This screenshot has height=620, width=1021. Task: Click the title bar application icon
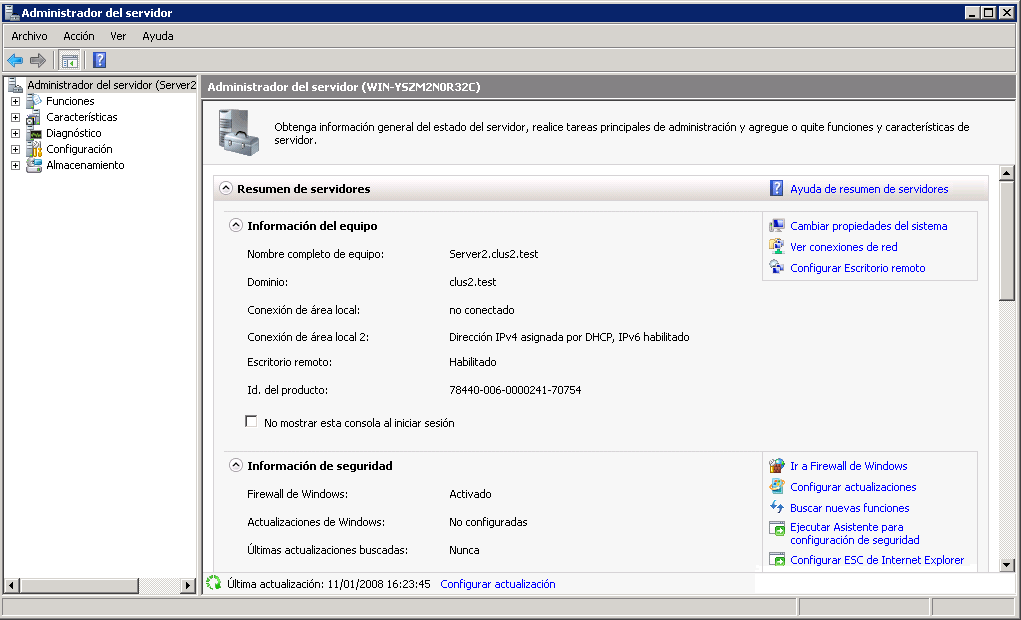coord(11,12)
